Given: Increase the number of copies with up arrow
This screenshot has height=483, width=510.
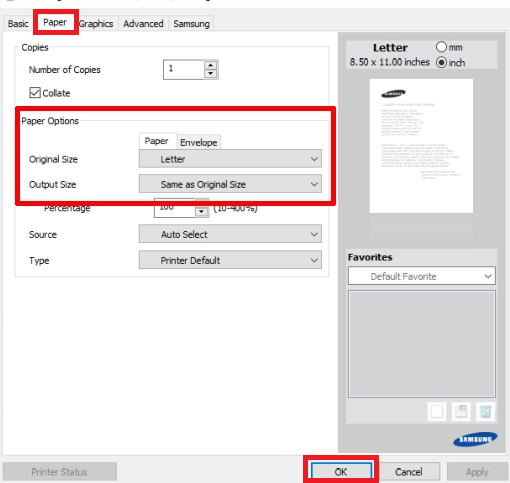Looking at the screenshot, I should pos(210,65).
